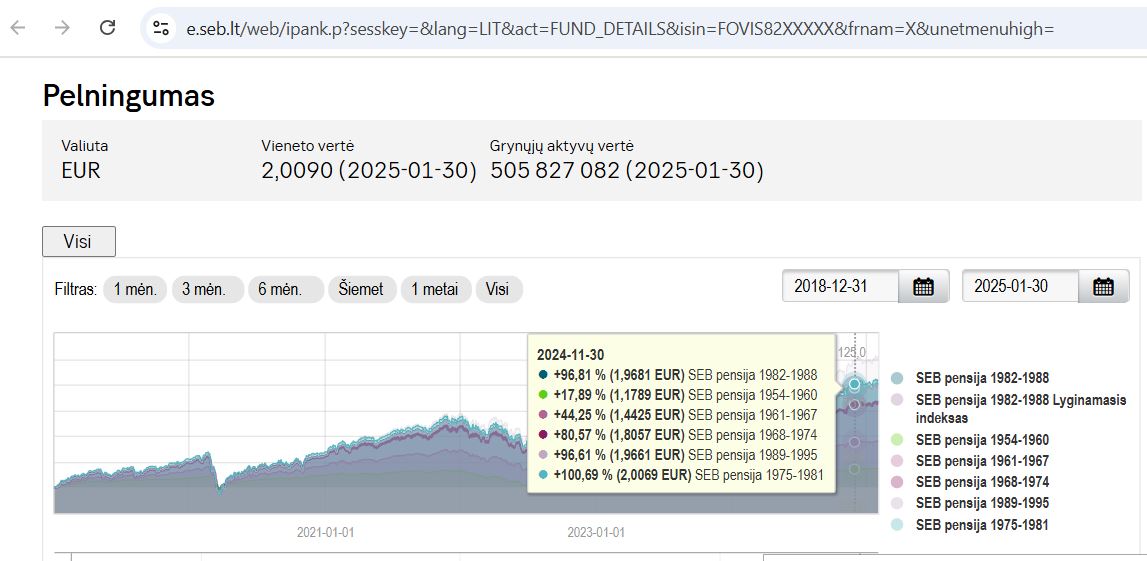Reload the page with the refresh icon
The width and height of the screenshot is (1147, 561).
[108, 28]
